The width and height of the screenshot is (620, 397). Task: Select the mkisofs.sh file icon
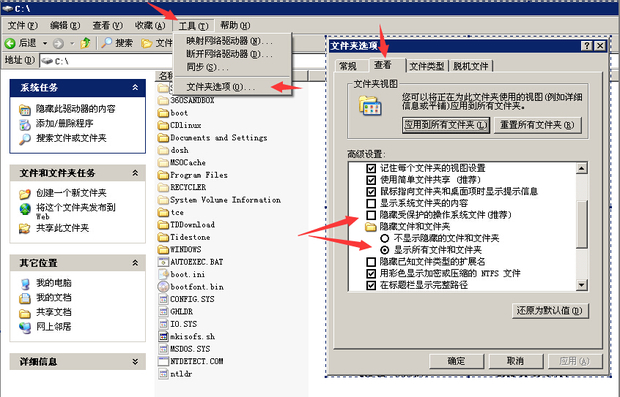(x=163, y=337)
